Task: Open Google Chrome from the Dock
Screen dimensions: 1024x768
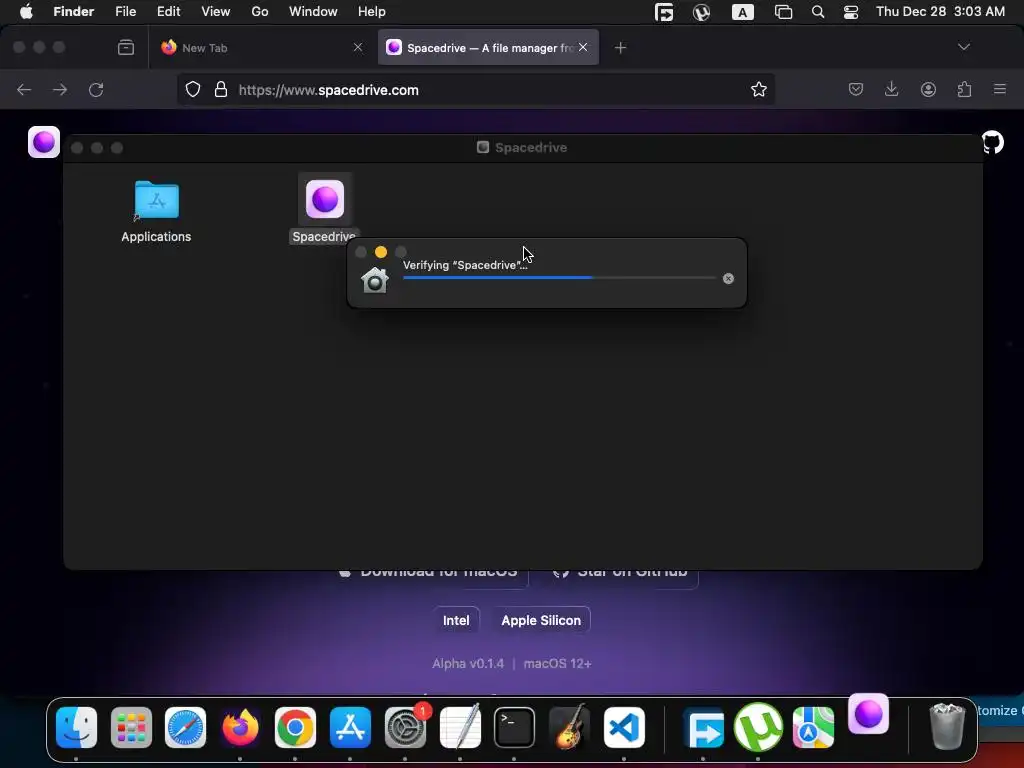Action: coord(295,727)
